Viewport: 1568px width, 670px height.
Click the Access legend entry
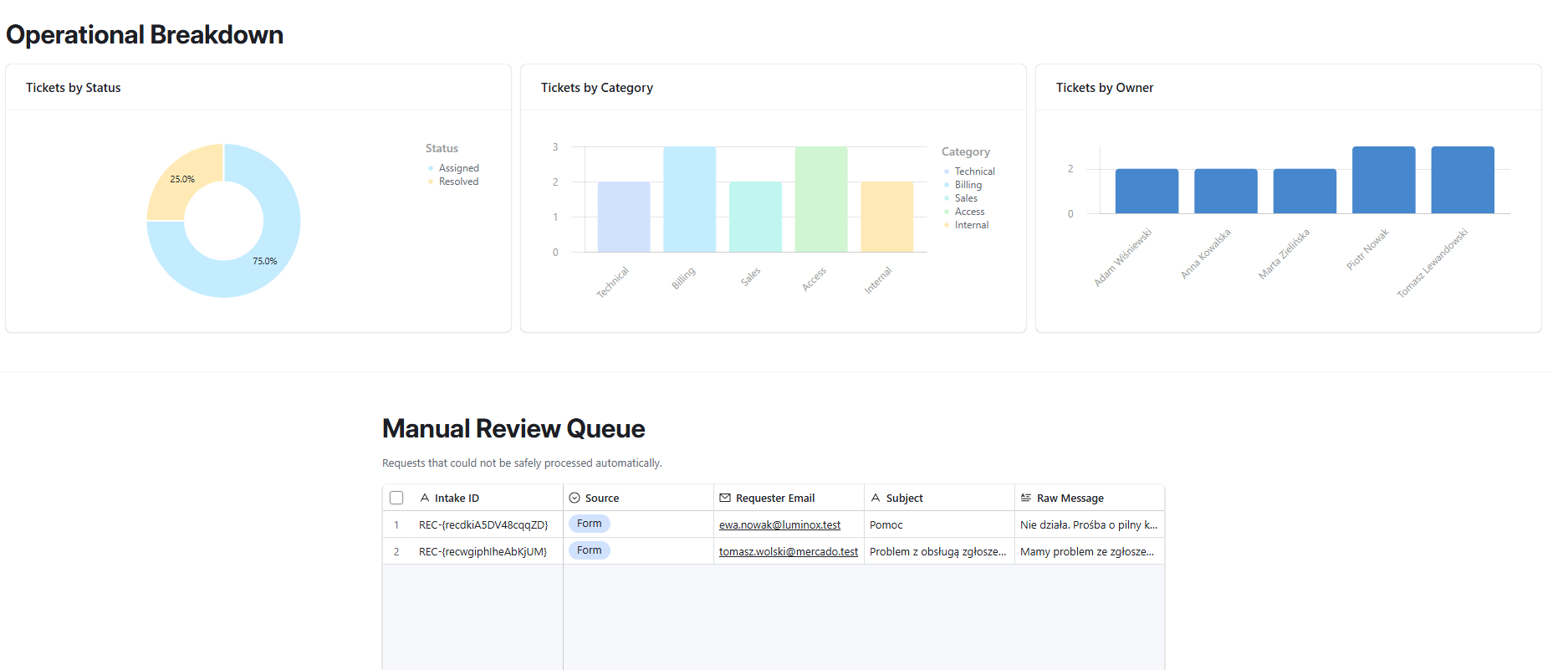(x=964, y=212)
